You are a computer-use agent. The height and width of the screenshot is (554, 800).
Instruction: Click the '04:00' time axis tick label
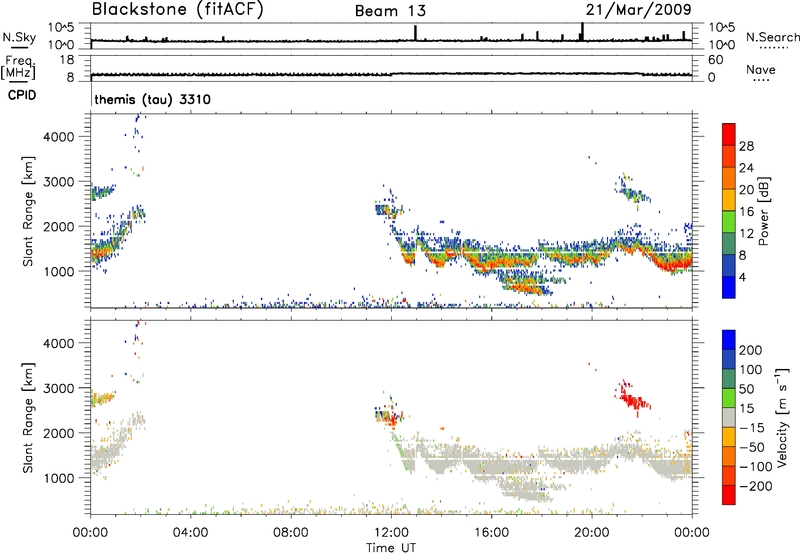tap(191, 533)
